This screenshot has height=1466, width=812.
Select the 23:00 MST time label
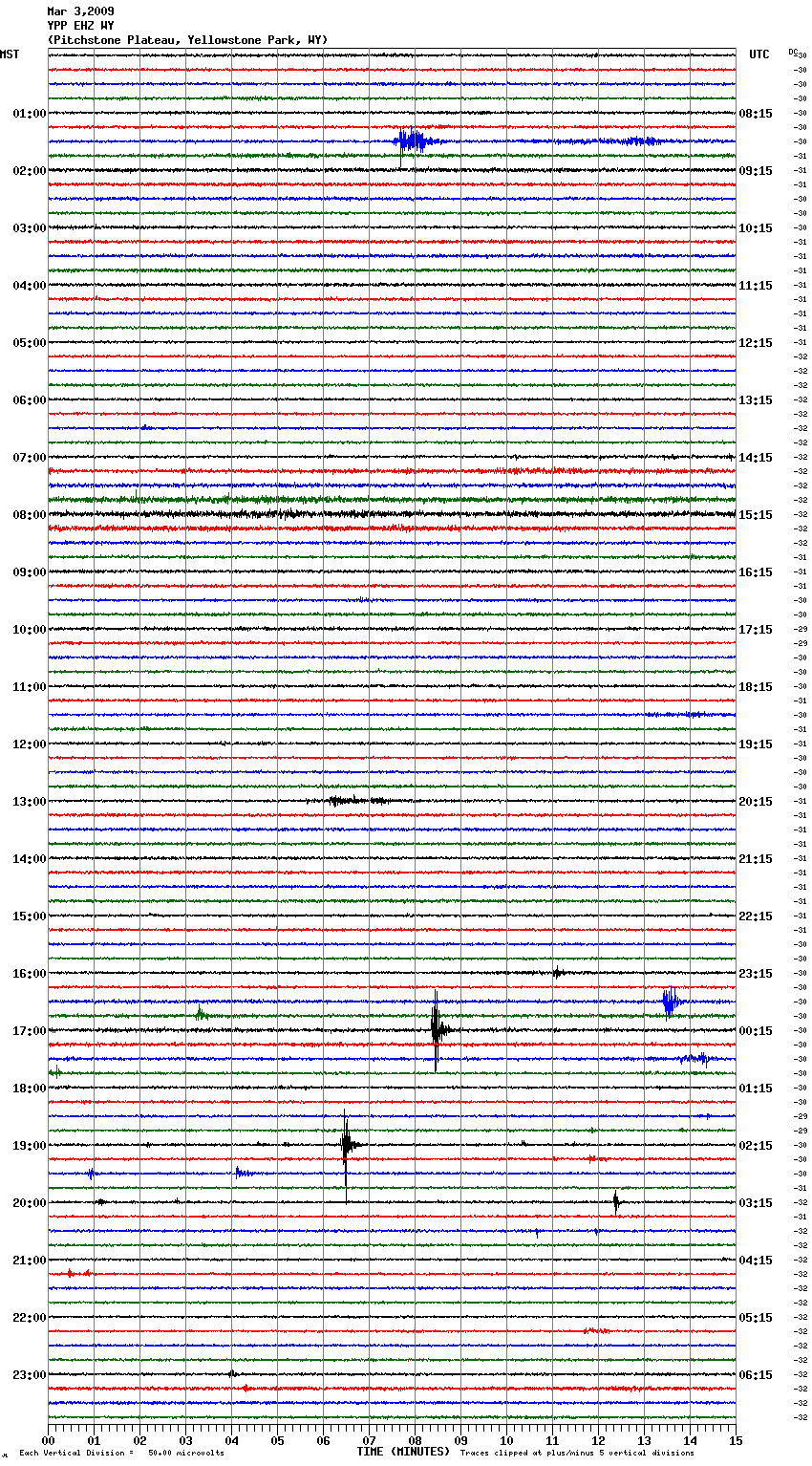[x=30, y=1375]
